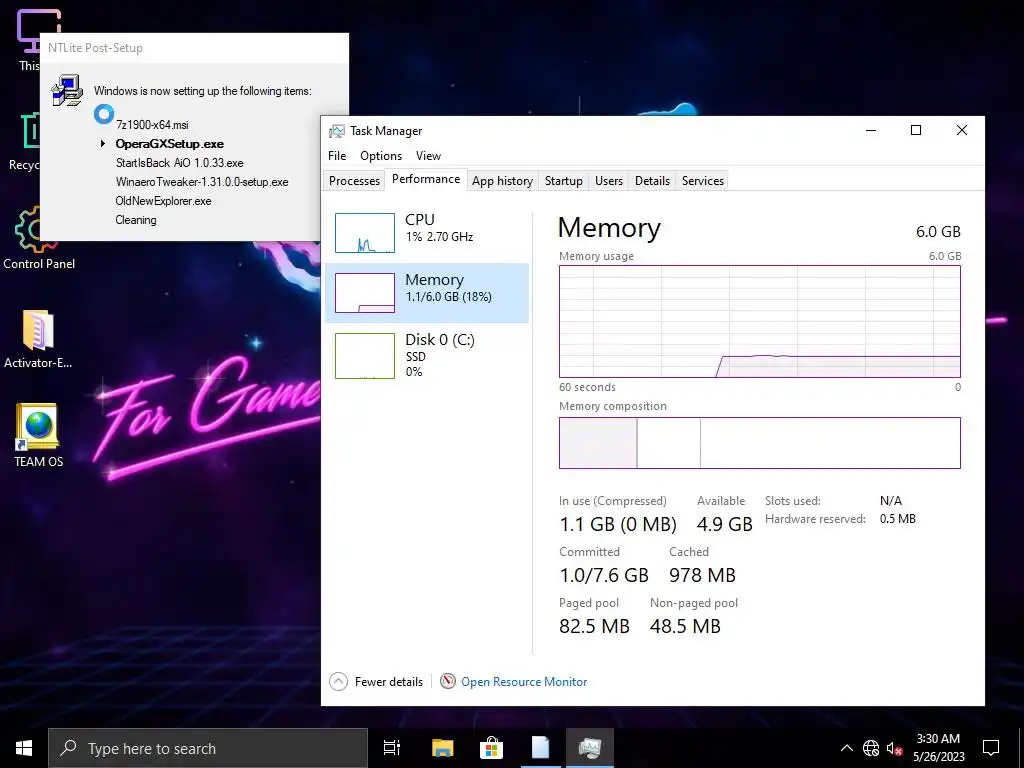Open the Disk 0 (C:) performance view
Screen dimensions: 1024x768
pos(426,355)
